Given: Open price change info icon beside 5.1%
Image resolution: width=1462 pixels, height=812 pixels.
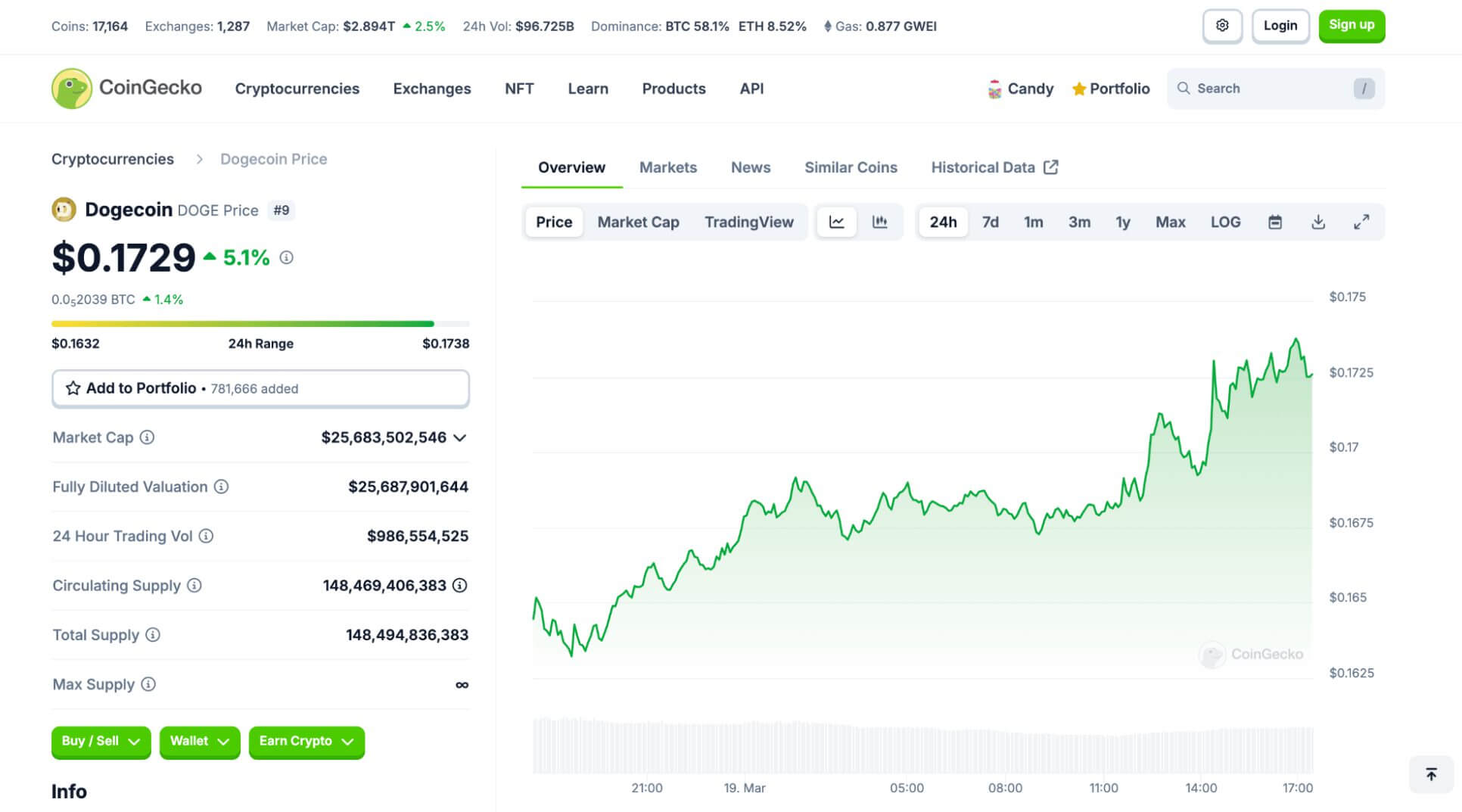Looking at the screenshot, I should 286,257.
